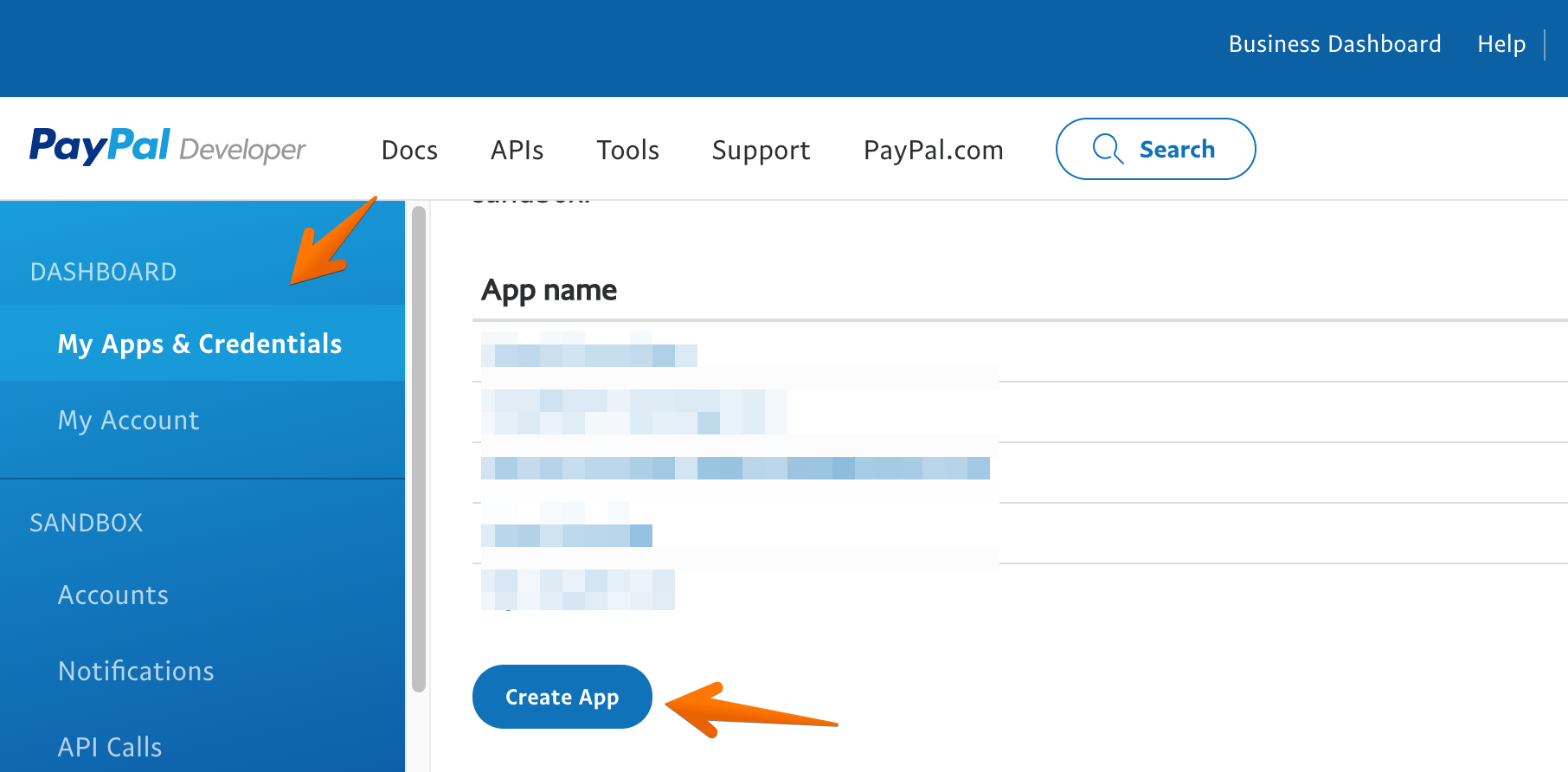The height and width of the screenshot is (772, 1568).
Task: Open API Calls page
Action: coord(110,747)
